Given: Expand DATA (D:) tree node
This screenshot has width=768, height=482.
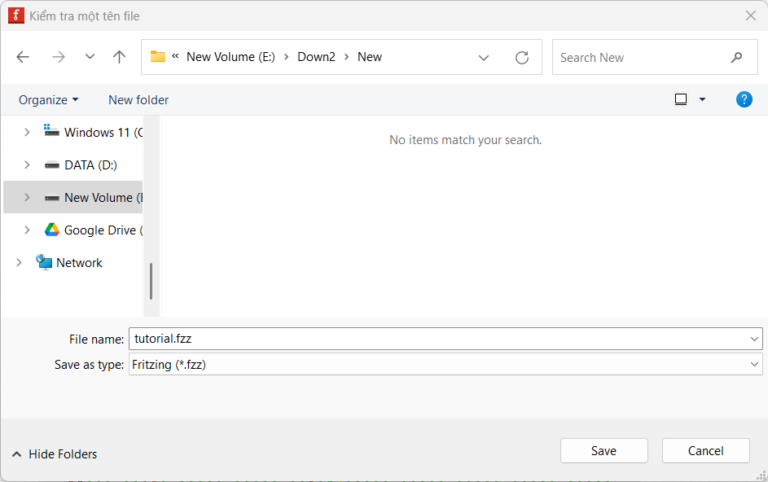Looking at the screenshot, I should coord(27,165).
